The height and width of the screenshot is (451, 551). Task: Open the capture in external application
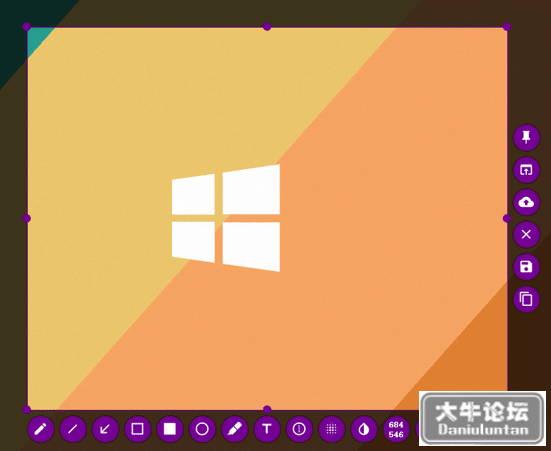point(526,170)
